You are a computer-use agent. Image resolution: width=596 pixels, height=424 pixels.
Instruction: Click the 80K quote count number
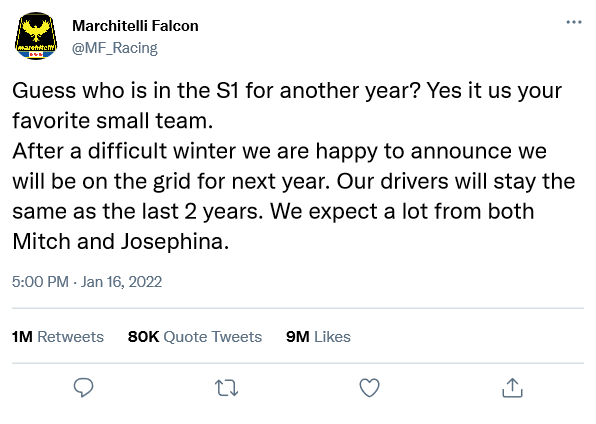point(143,337)
